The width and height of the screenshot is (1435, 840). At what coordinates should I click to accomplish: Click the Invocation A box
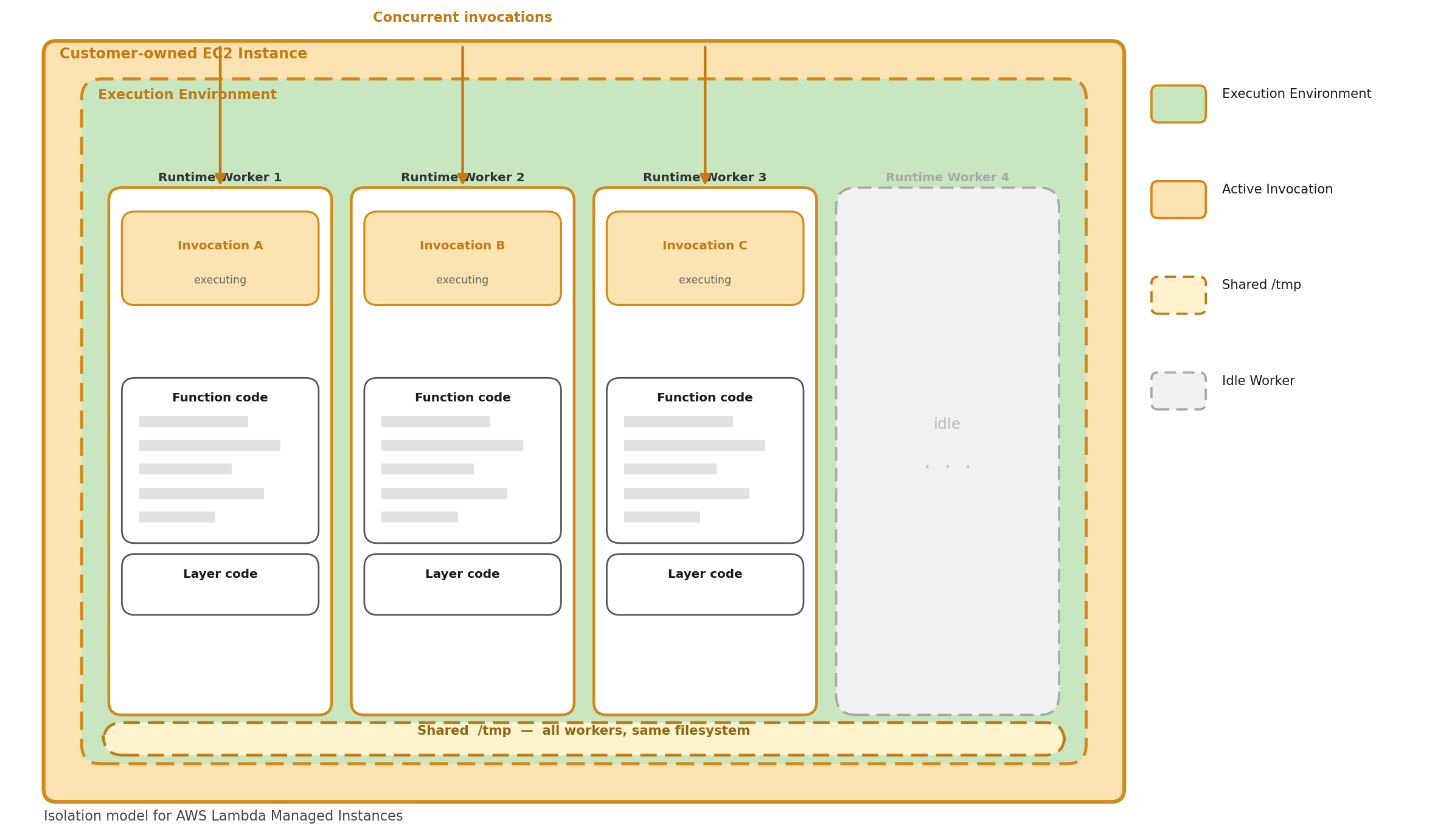[220, 257]
